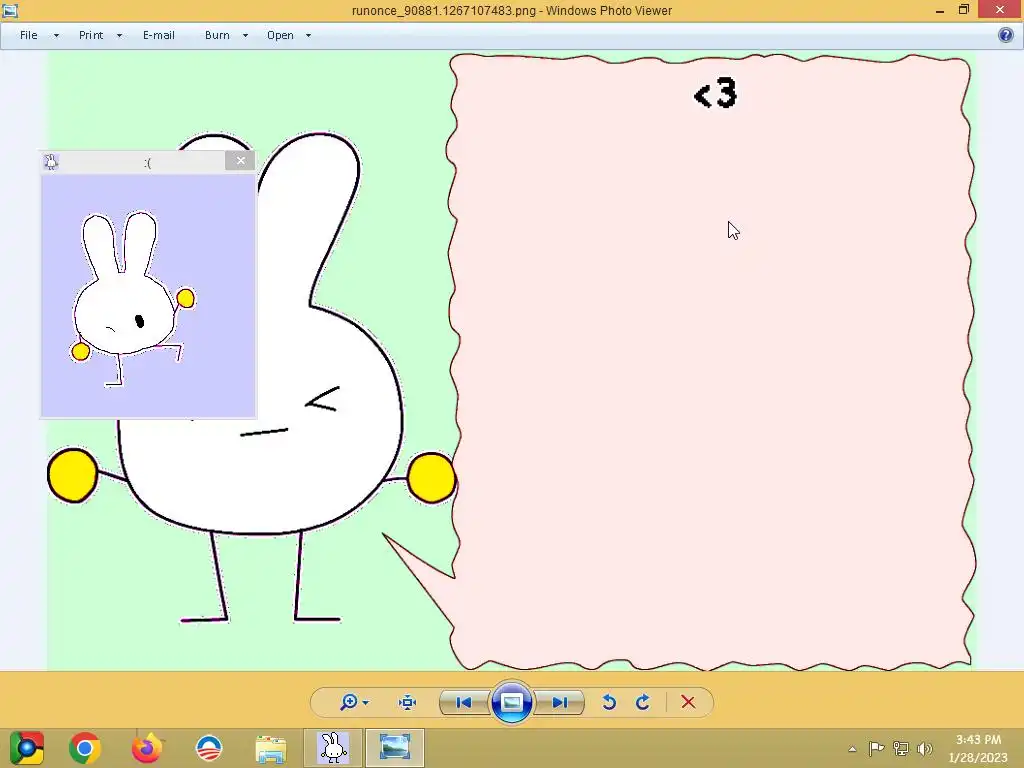Rotate the image counterclockwise
Image resolution: width=1024 pixels, height=768 pixels.
coord(609,702)
